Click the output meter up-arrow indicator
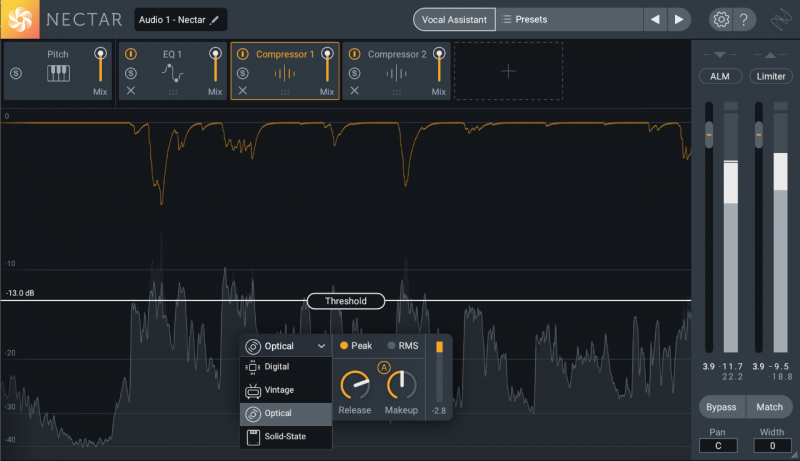Screen dimensions: 800x461 (x=770, y=55)
